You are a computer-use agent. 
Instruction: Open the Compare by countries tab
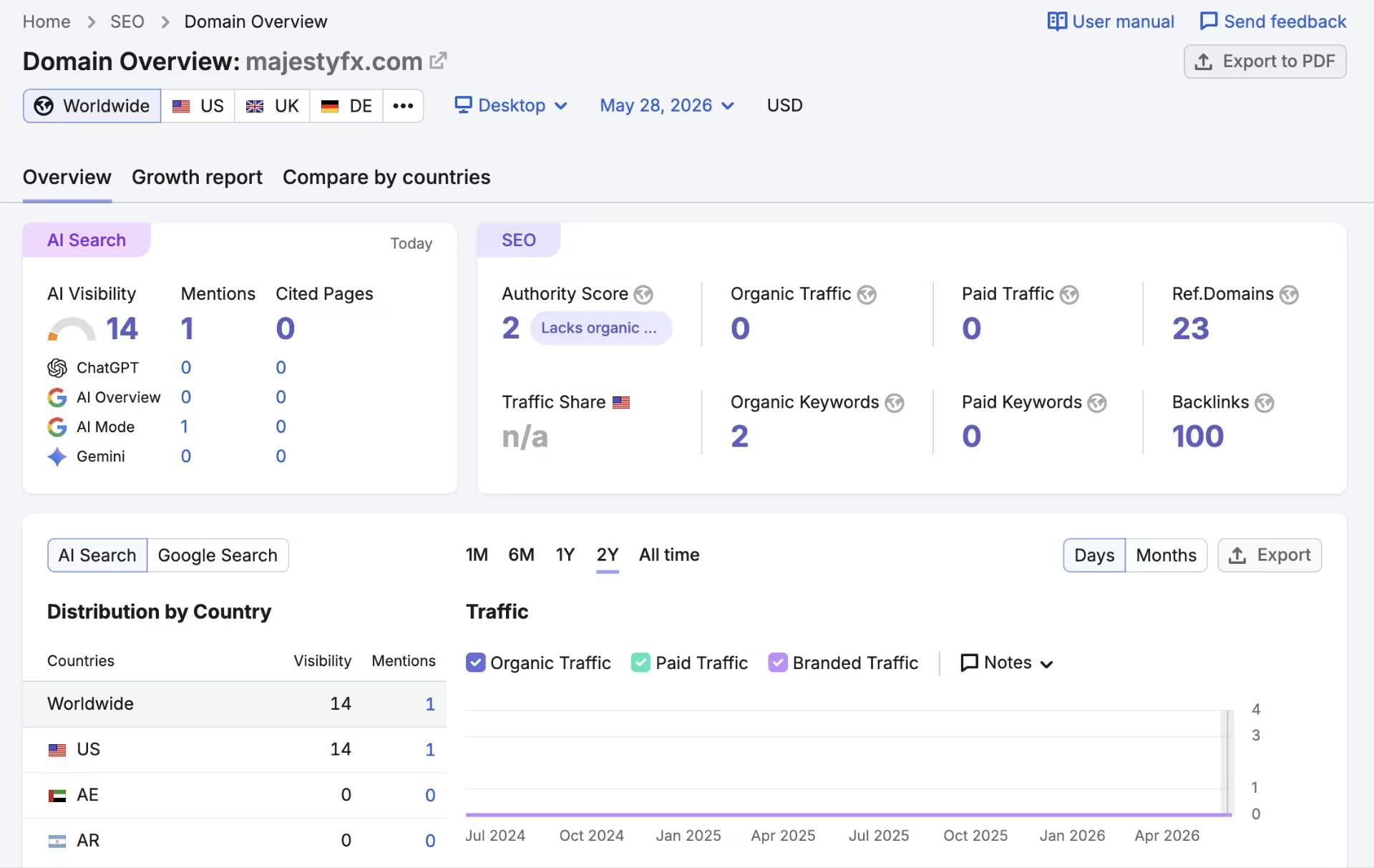tap(386, 177)
